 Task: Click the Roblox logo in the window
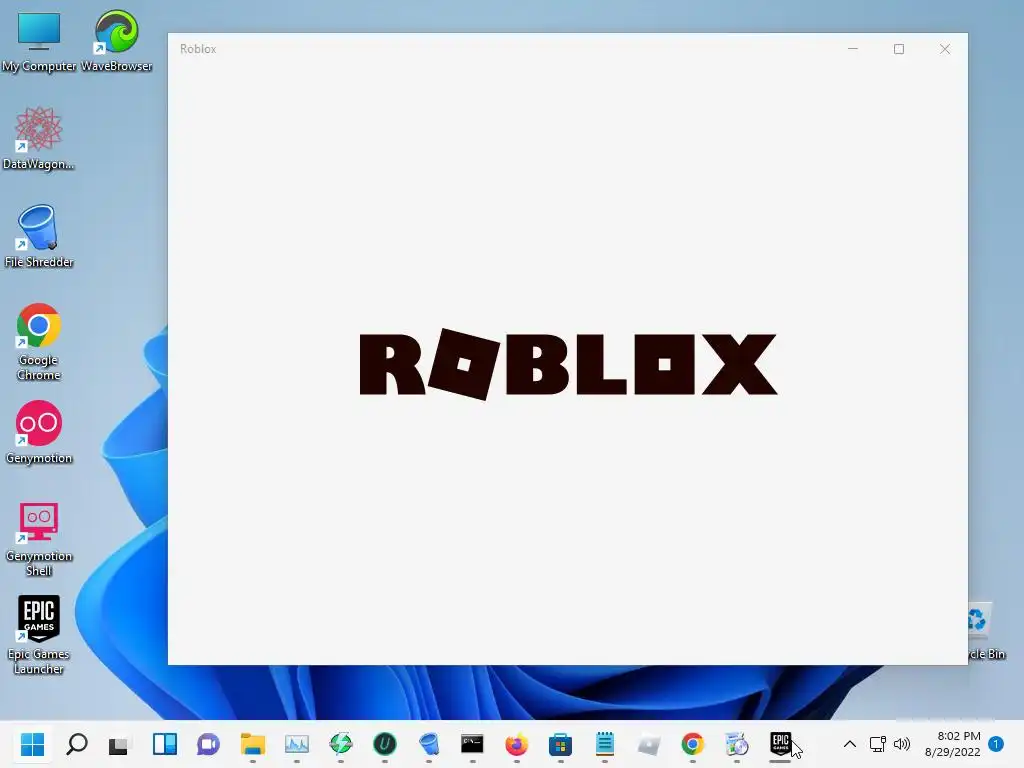point(568,364)
